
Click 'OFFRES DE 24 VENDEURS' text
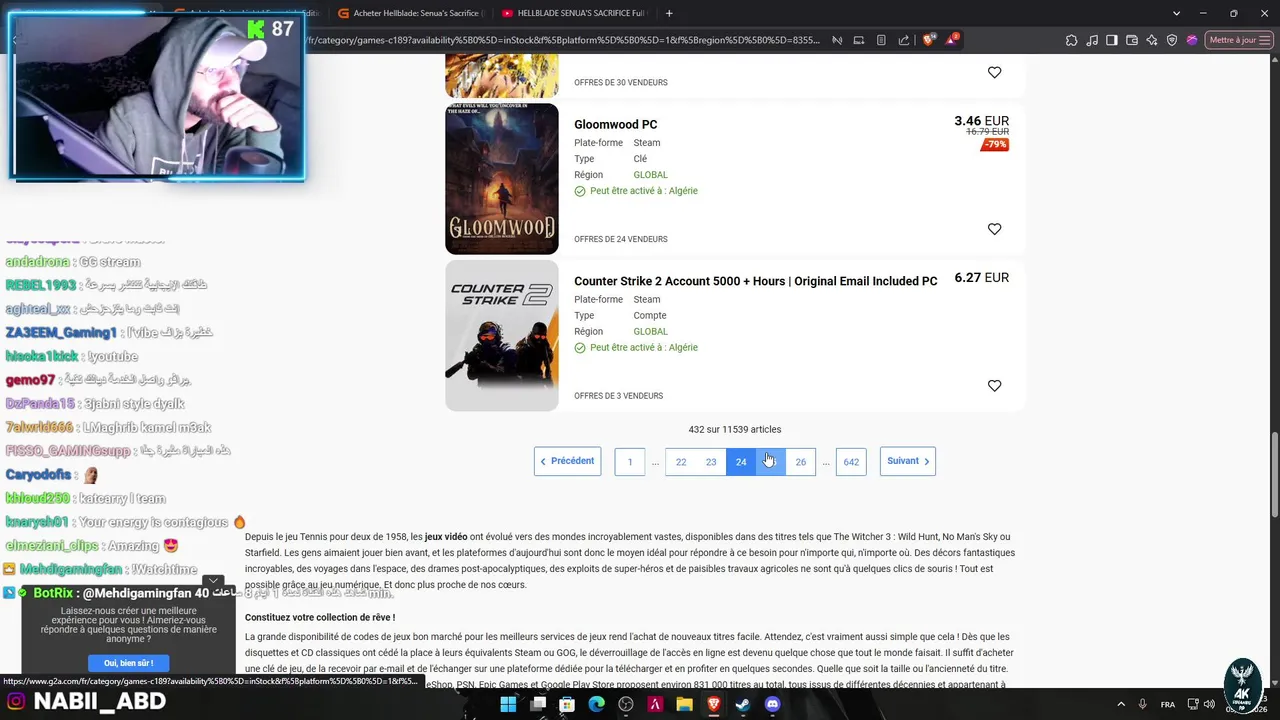(x=621, y=239)
